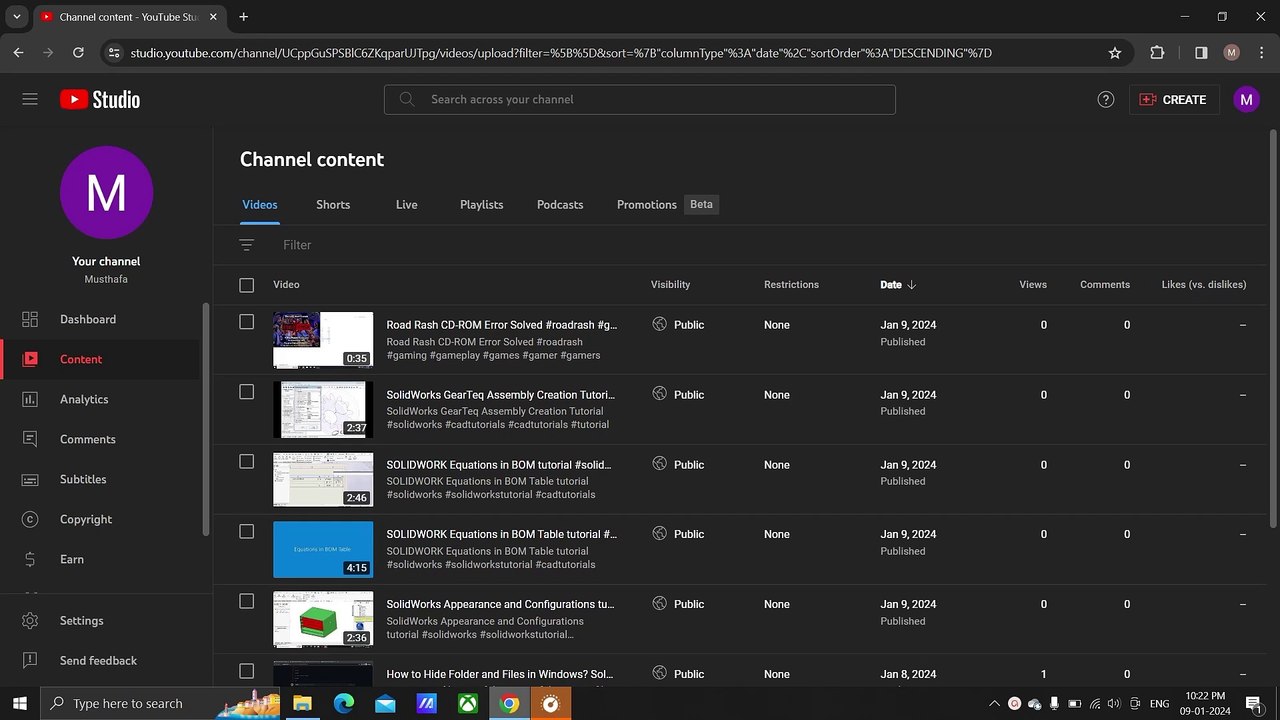Sort by the Date column header
This screenshot has width=1280, height=720.
(x=898, y=285)
